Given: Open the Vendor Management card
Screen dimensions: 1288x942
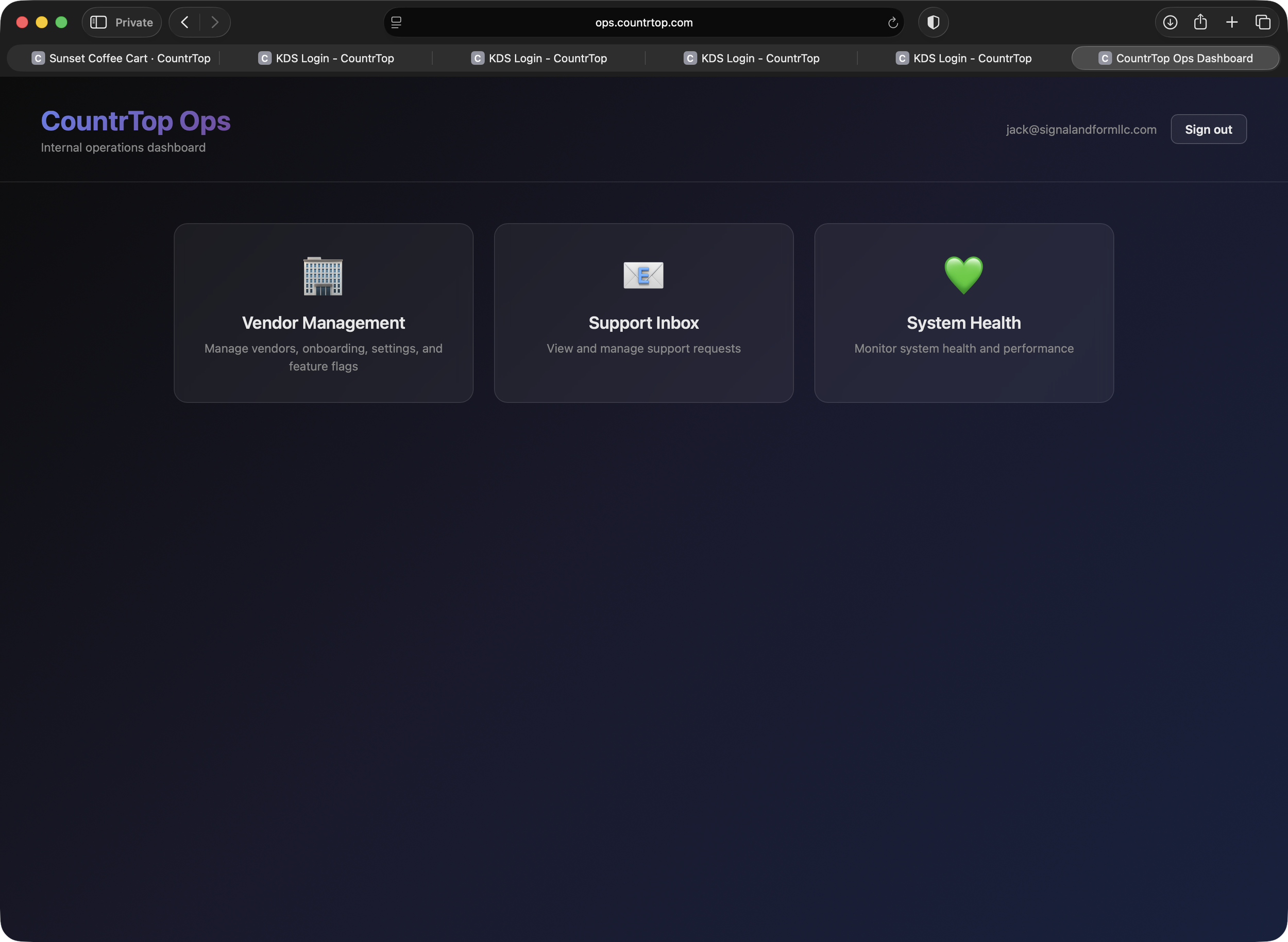Looking at the screenshot, I should point(323,312).
